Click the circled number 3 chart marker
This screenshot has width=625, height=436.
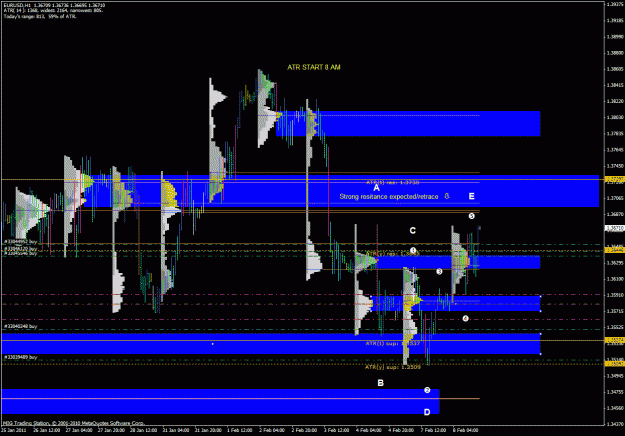click(x=439, y=271)
